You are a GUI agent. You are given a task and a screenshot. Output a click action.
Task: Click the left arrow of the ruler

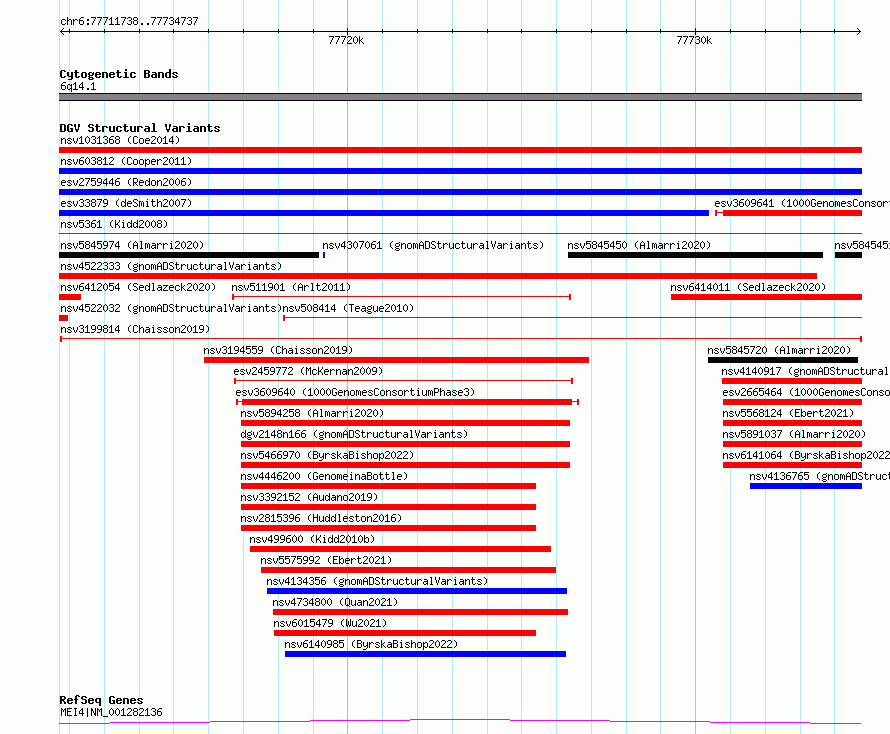click(x=62, y=32)
